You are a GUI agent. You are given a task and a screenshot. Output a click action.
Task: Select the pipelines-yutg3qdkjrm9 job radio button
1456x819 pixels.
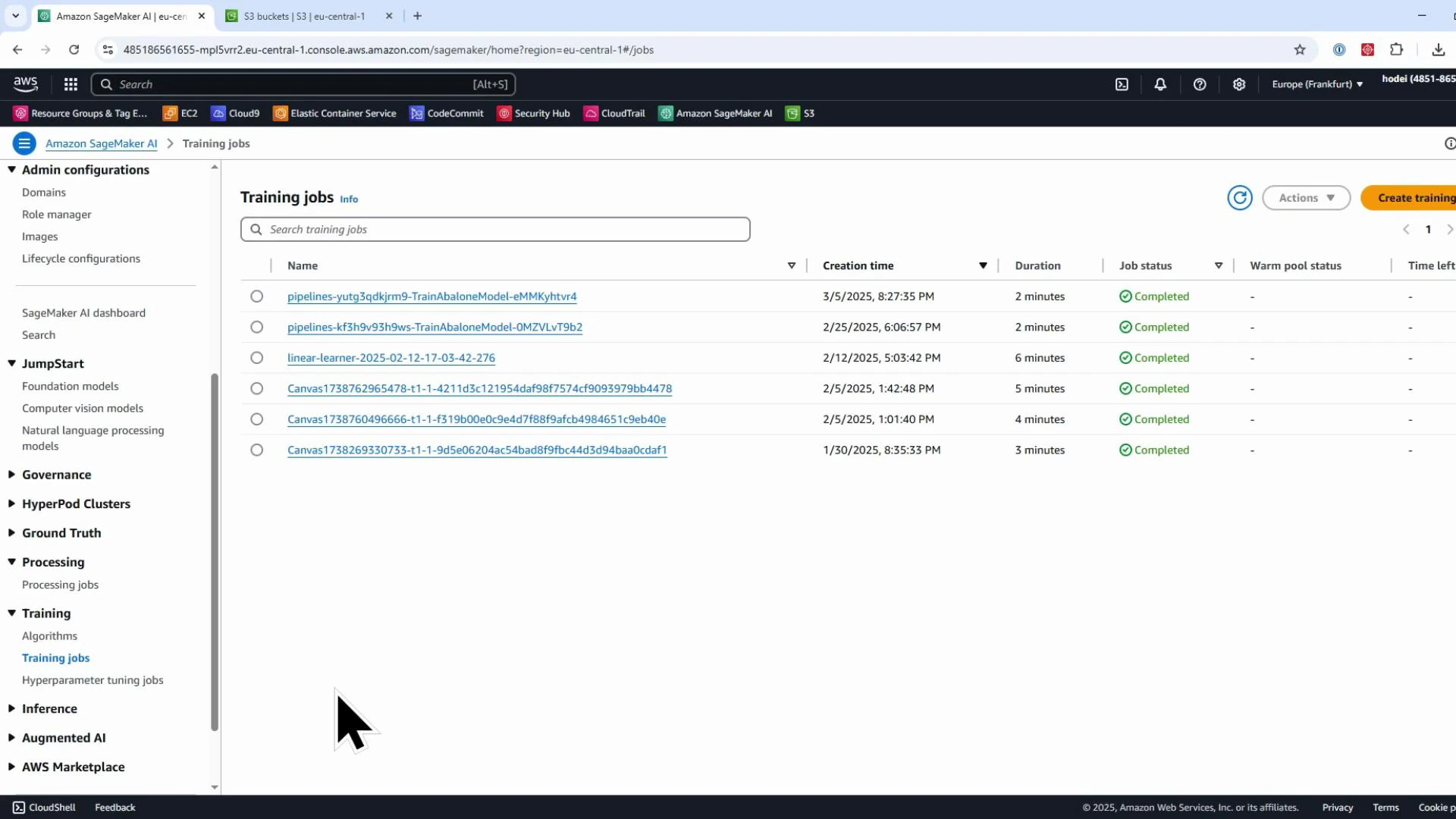pos(256,296)
